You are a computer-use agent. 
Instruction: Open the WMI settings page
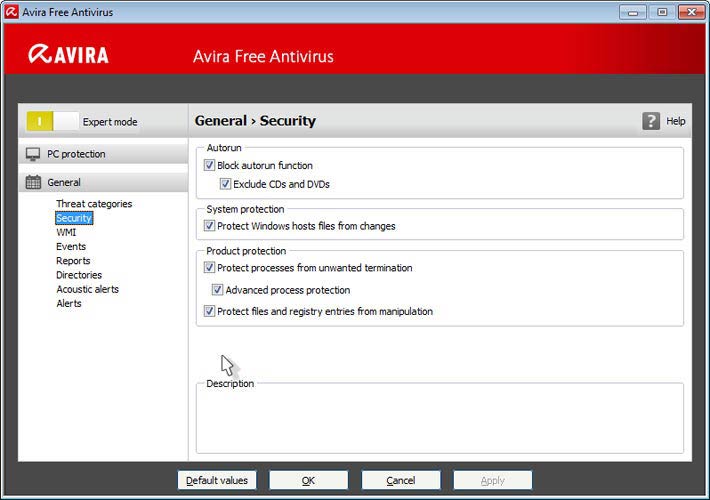[x=66, y=232]
